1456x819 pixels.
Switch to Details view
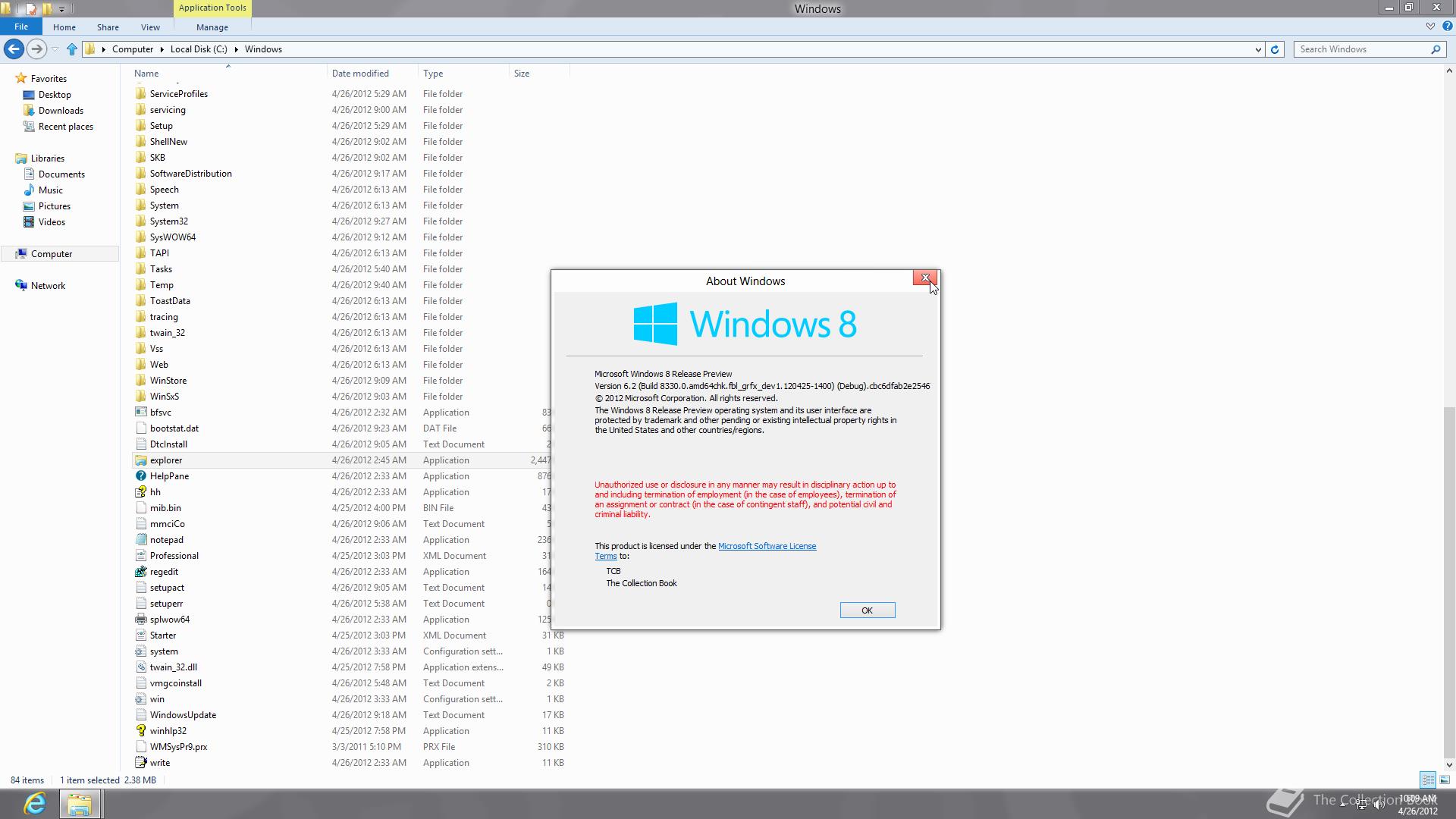(1428, 780)
